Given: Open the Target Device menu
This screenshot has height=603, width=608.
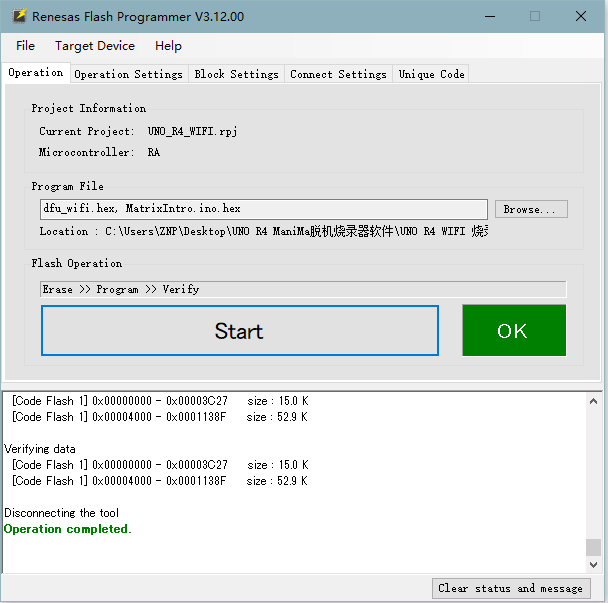Looking at the screenshot, I should pyautogui.click(x=95, y=46).
